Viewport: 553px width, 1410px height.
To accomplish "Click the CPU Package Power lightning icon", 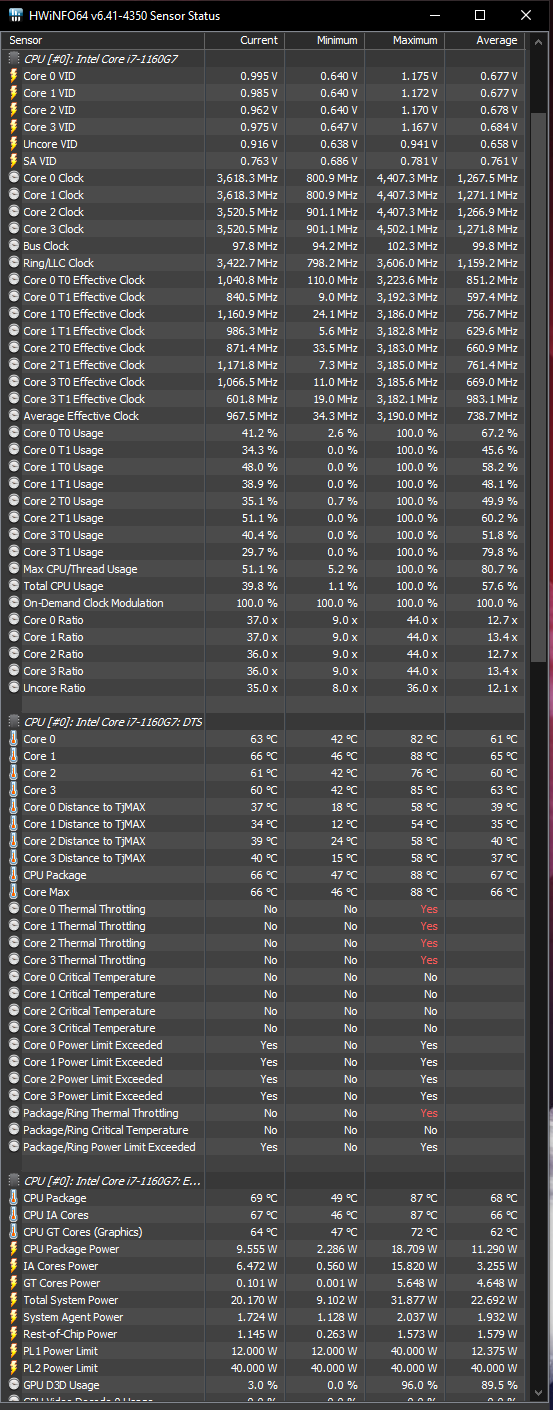I will tap(14, 1249).
